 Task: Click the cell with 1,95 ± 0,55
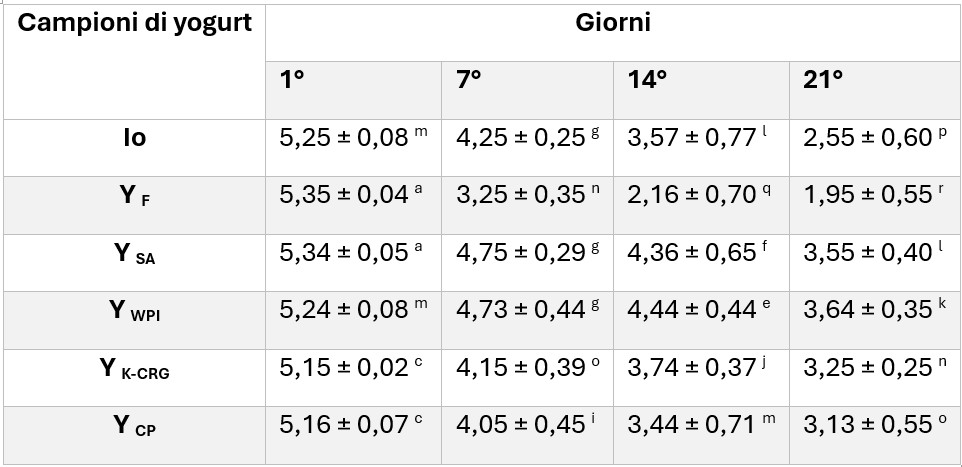875,206
